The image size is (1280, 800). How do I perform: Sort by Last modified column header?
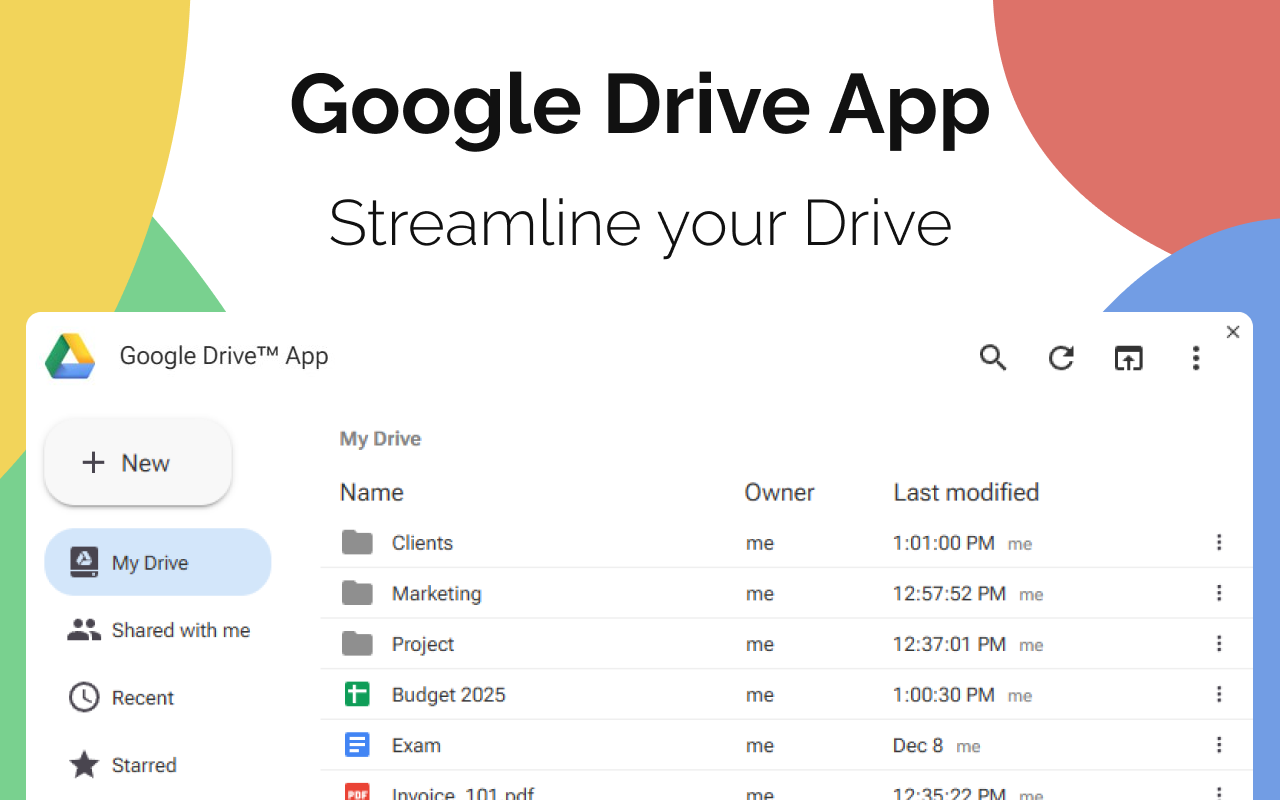click(966, 492)
